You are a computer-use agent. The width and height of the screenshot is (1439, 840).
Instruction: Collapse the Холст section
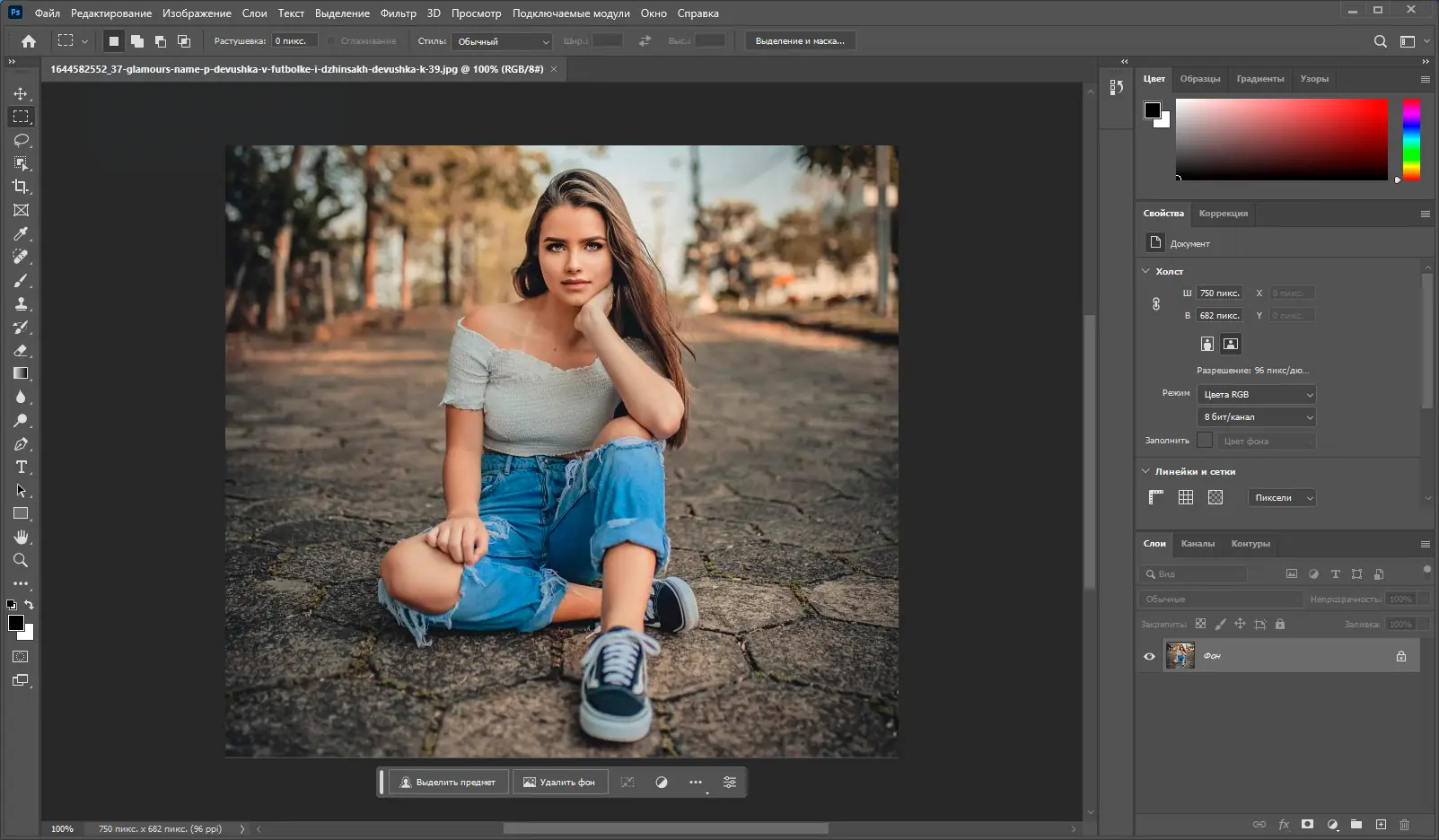click(x=1145, y=271)
